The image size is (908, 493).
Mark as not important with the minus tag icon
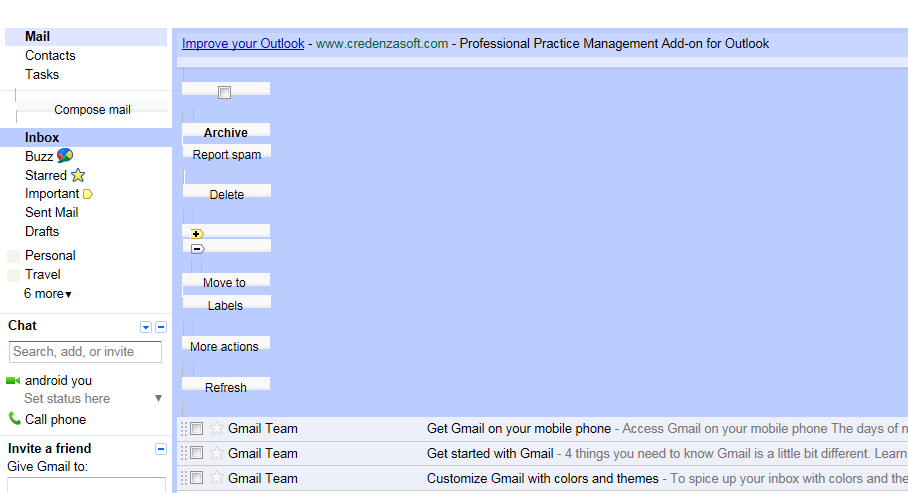tap(197, 249)
